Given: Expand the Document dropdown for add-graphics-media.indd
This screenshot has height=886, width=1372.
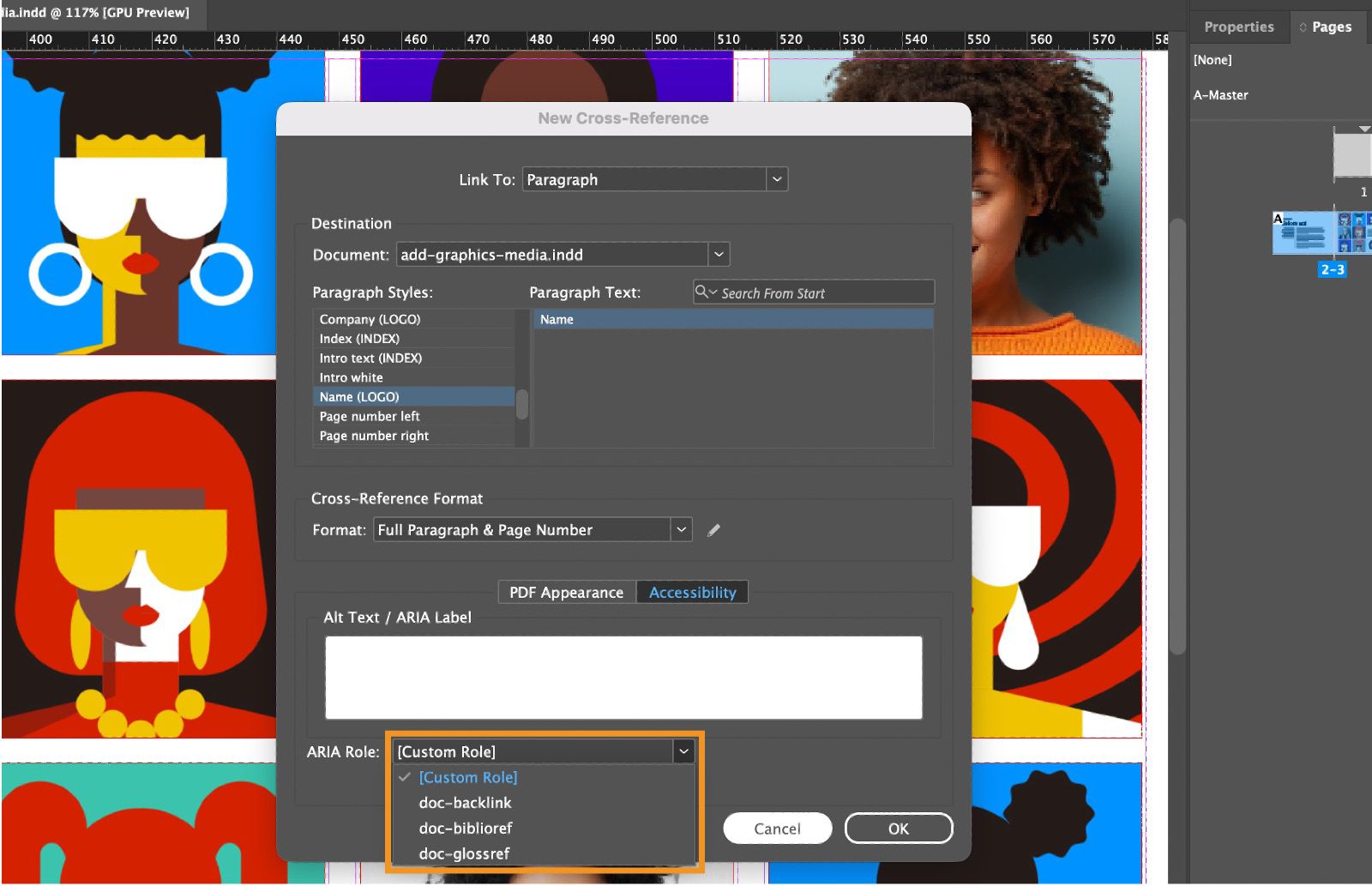Looking at the screenshot, I should [x=719, y=254].
